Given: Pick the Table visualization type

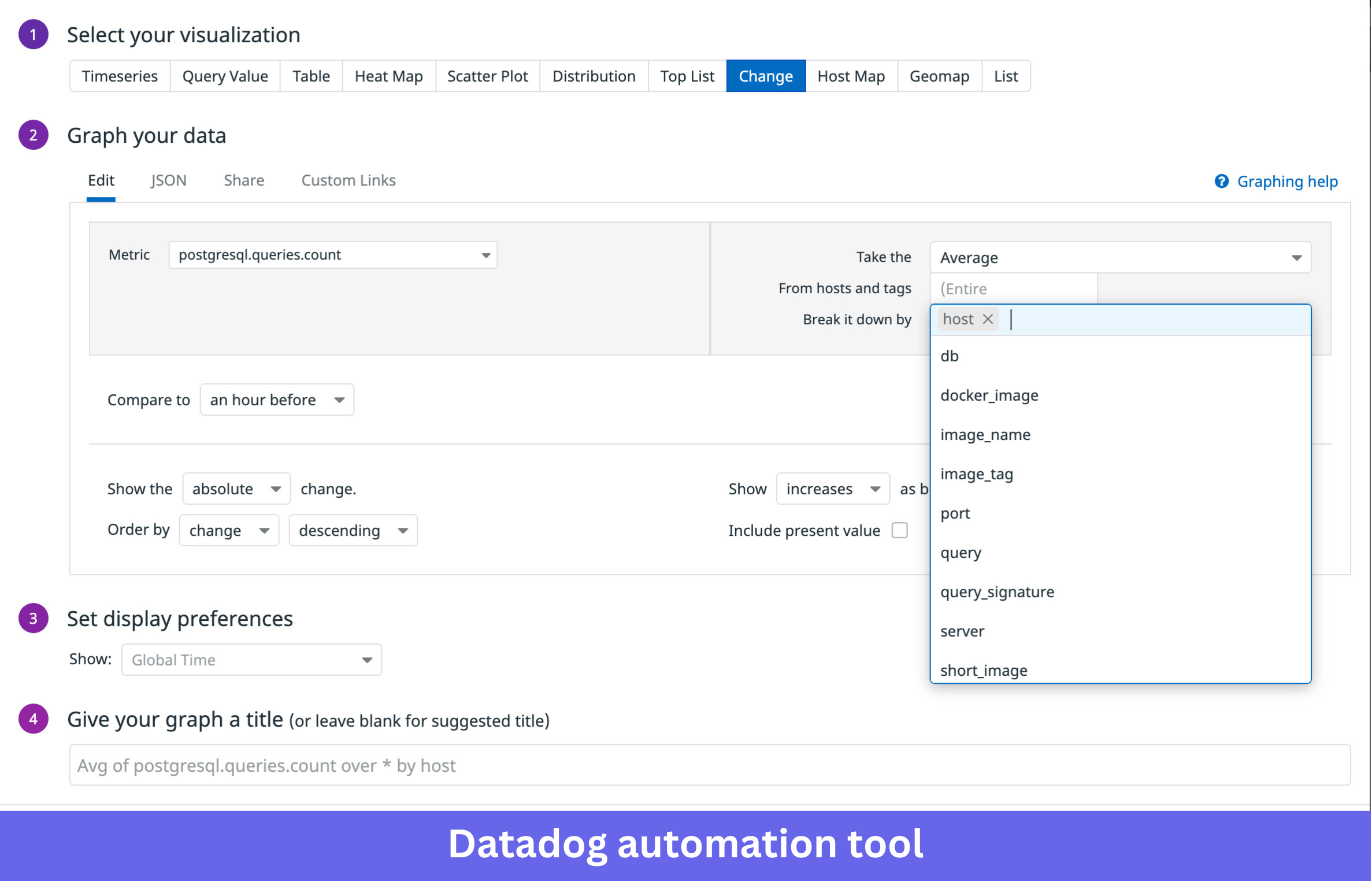Looking at the screenshot, I should click(311, 76).
